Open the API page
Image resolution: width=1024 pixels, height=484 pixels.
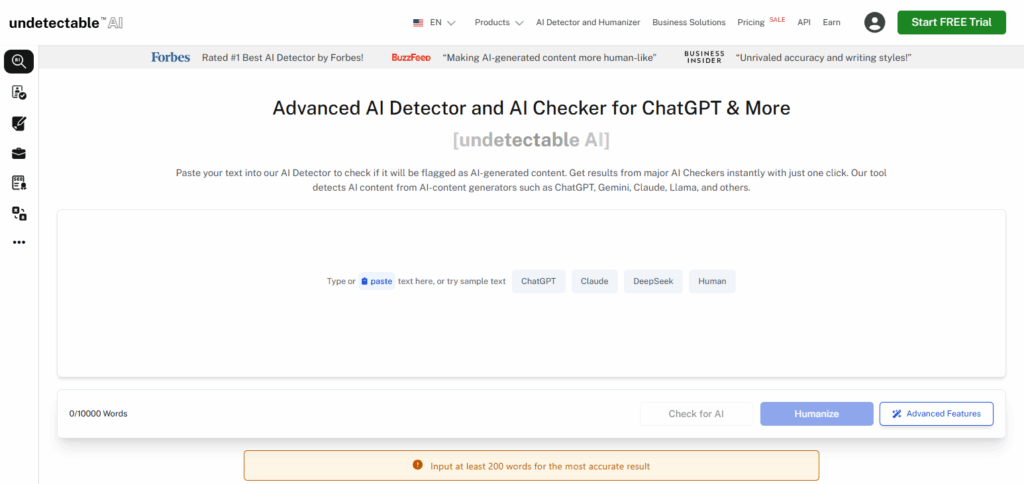tap(804, 22)
